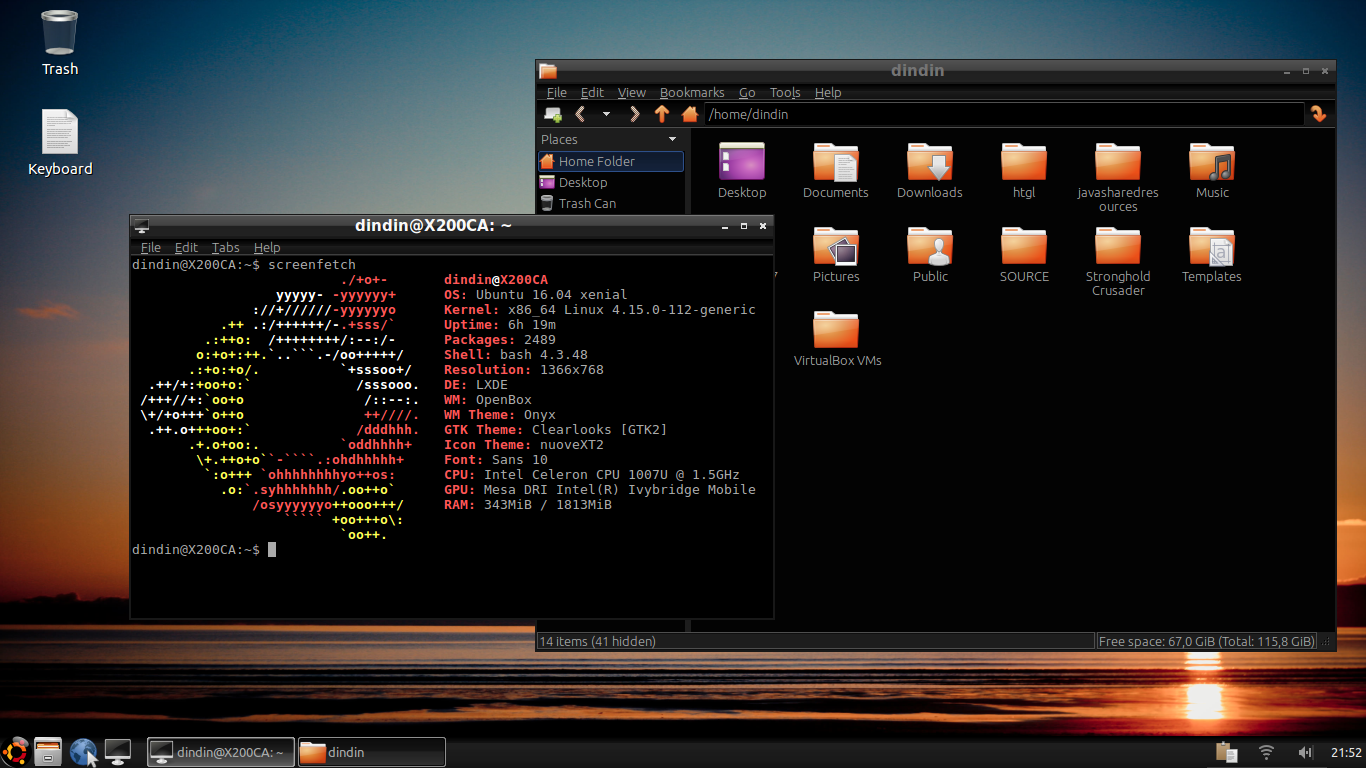This screenshot has height=768, width=1366.
Task: Click the file manager folder icon in title bar
Action: [x=548, y=70]
